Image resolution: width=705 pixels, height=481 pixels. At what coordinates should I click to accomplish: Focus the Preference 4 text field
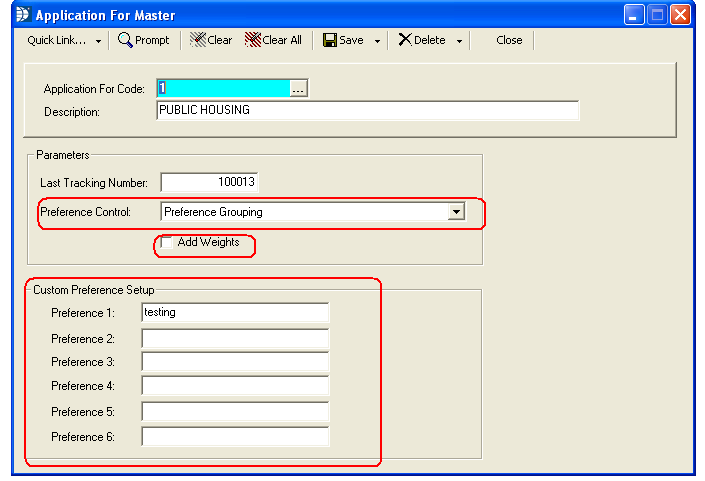tap(235, 386)
